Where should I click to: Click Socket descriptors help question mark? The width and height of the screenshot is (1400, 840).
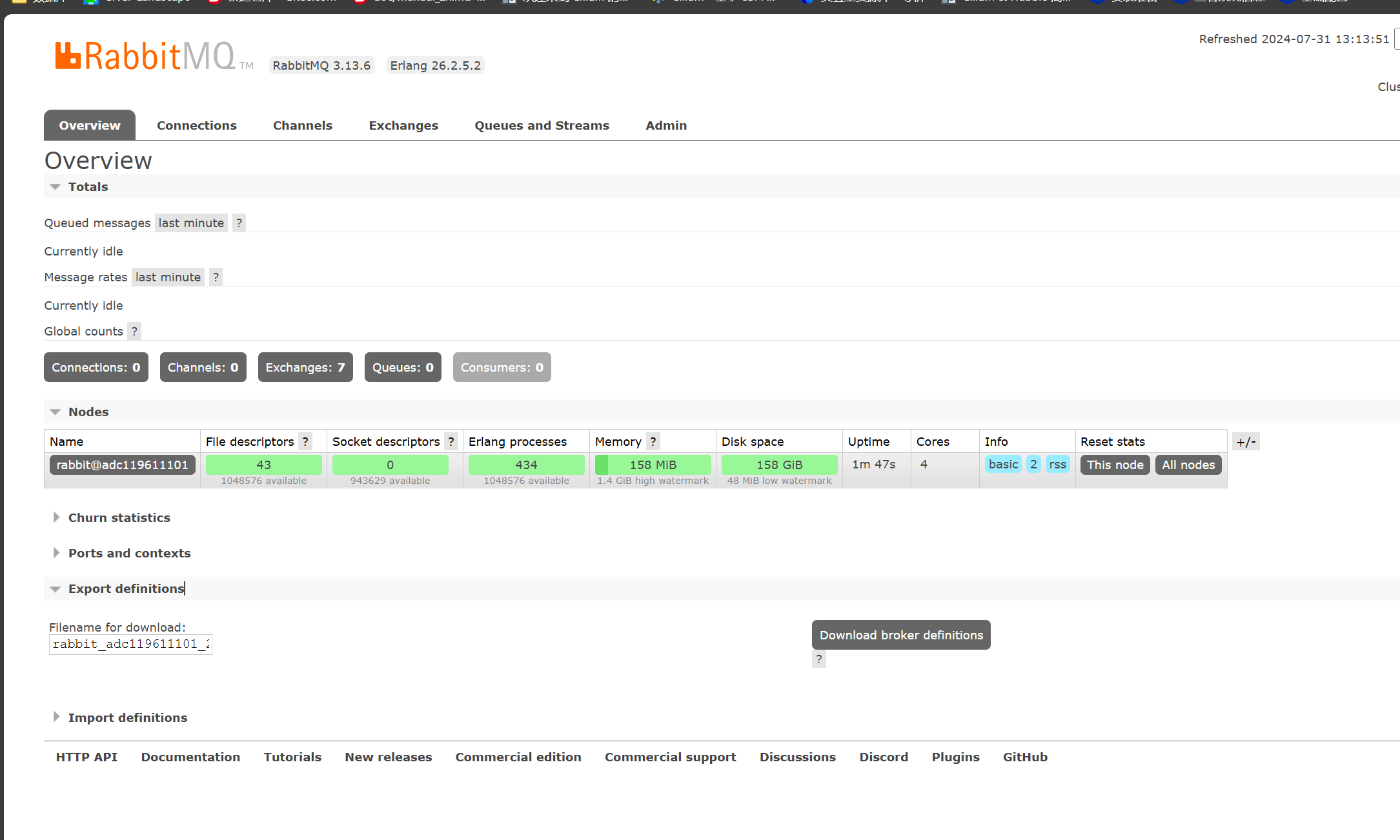451,441
